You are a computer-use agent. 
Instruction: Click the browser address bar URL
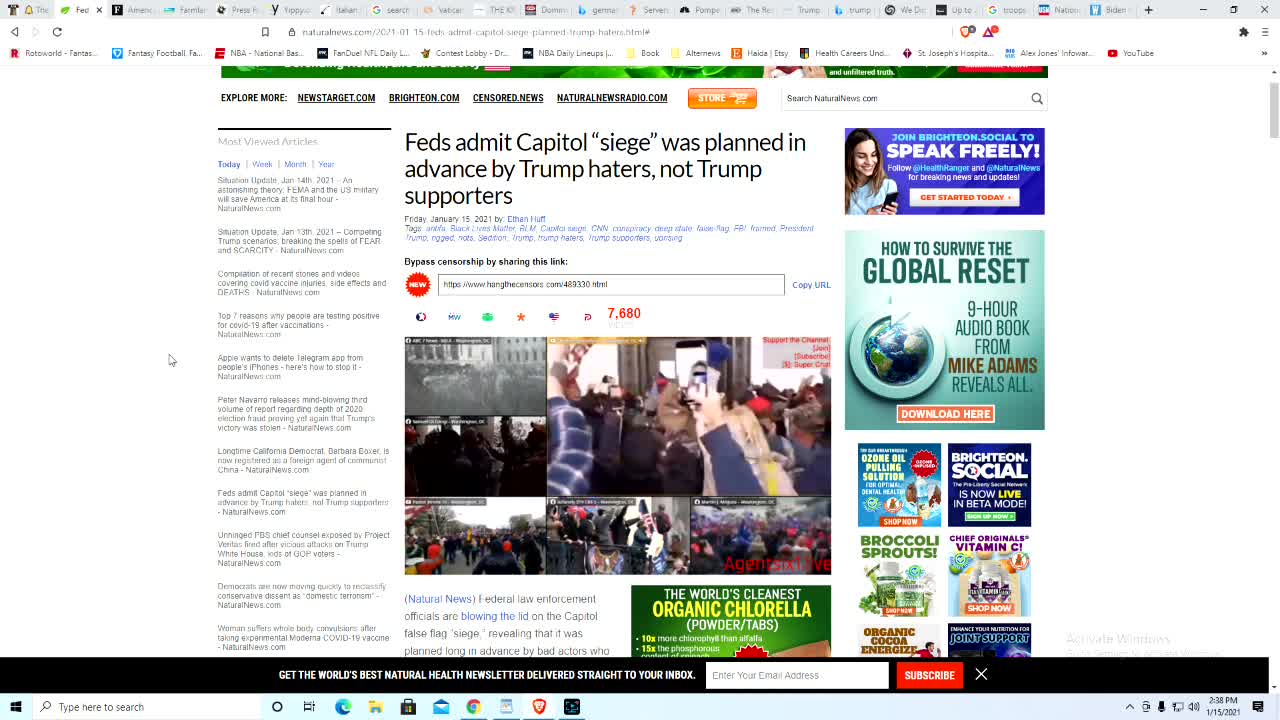(x=475, y=32)
